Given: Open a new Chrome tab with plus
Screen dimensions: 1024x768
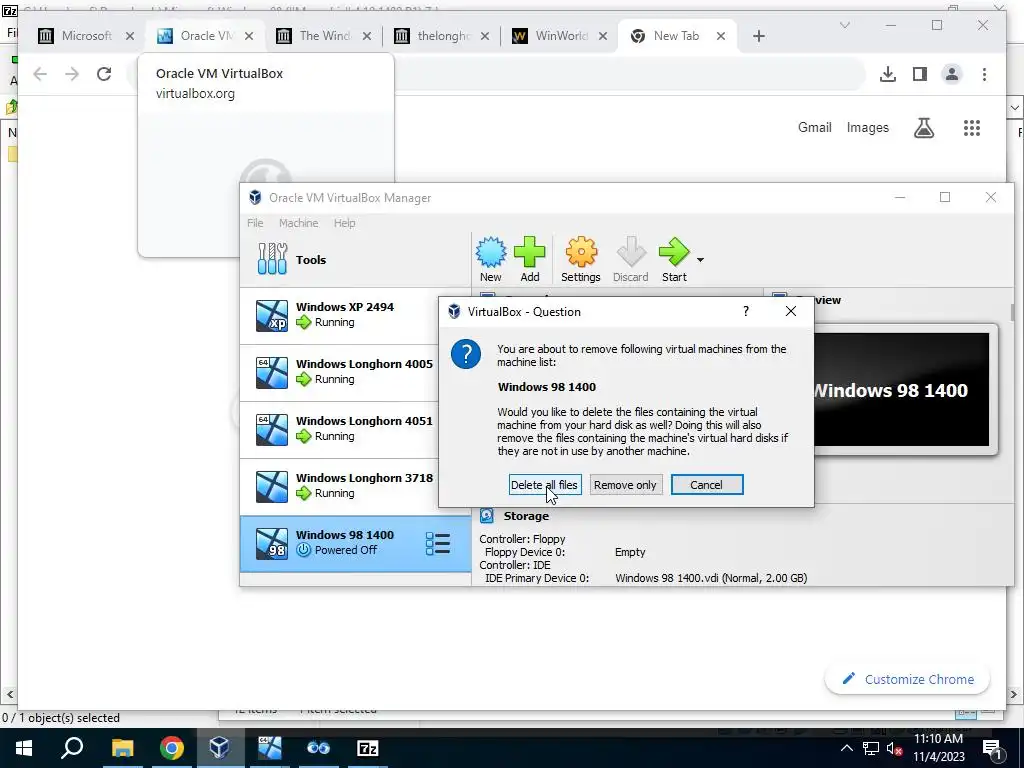Looking at the screenshot, I should [x=758, y=37].
